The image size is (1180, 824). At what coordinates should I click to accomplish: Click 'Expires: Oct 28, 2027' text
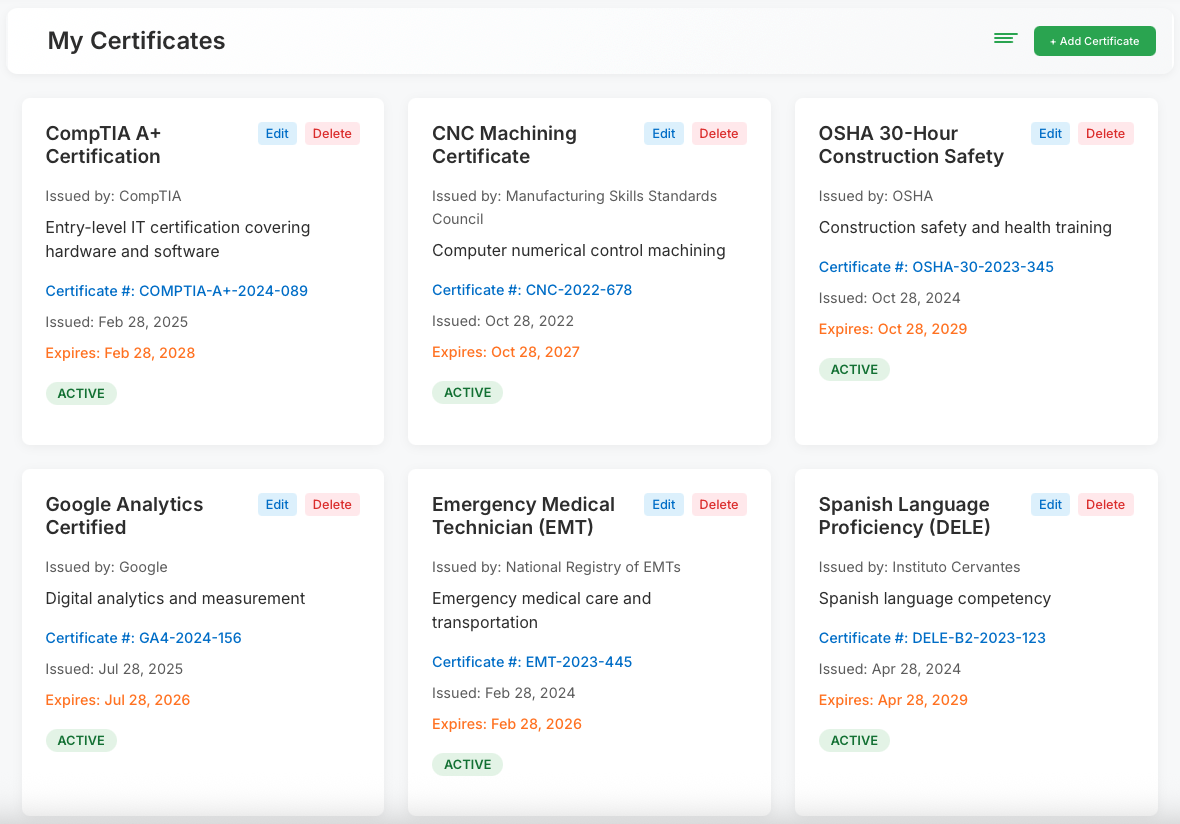(506, 352)
